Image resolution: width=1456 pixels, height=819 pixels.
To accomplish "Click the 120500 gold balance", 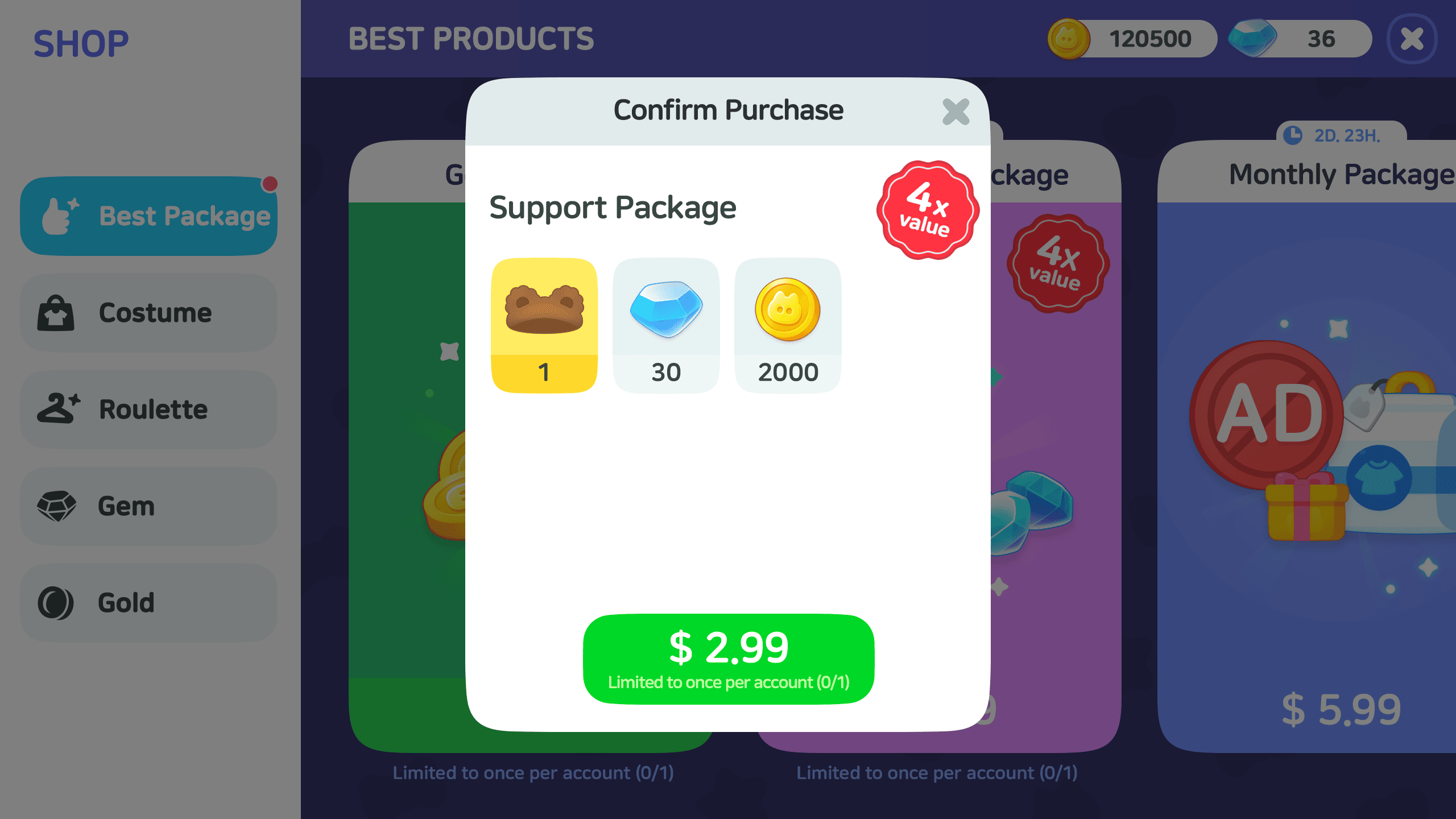I will tap(1150, 39).
